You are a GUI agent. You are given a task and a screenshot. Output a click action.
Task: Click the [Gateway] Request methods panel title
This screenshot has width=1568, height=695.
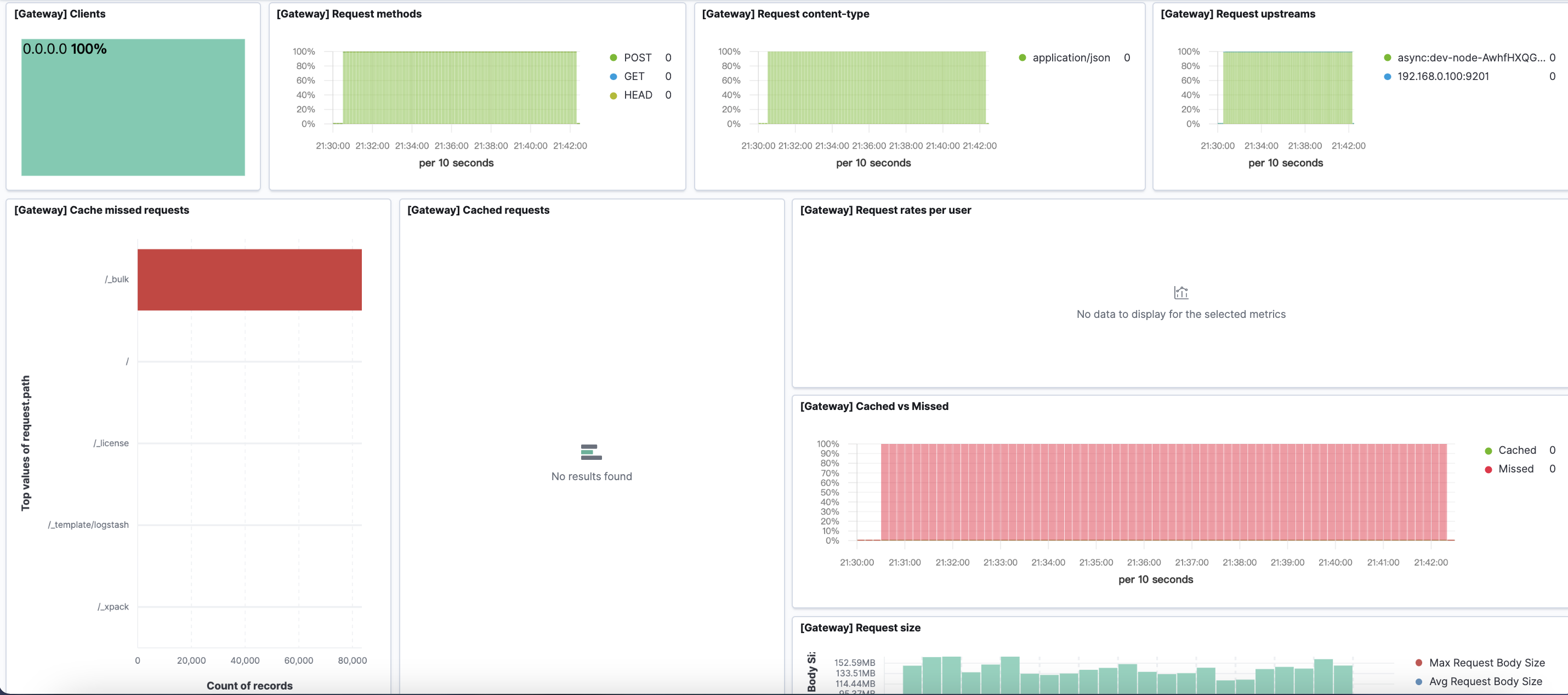pos(348,14)
